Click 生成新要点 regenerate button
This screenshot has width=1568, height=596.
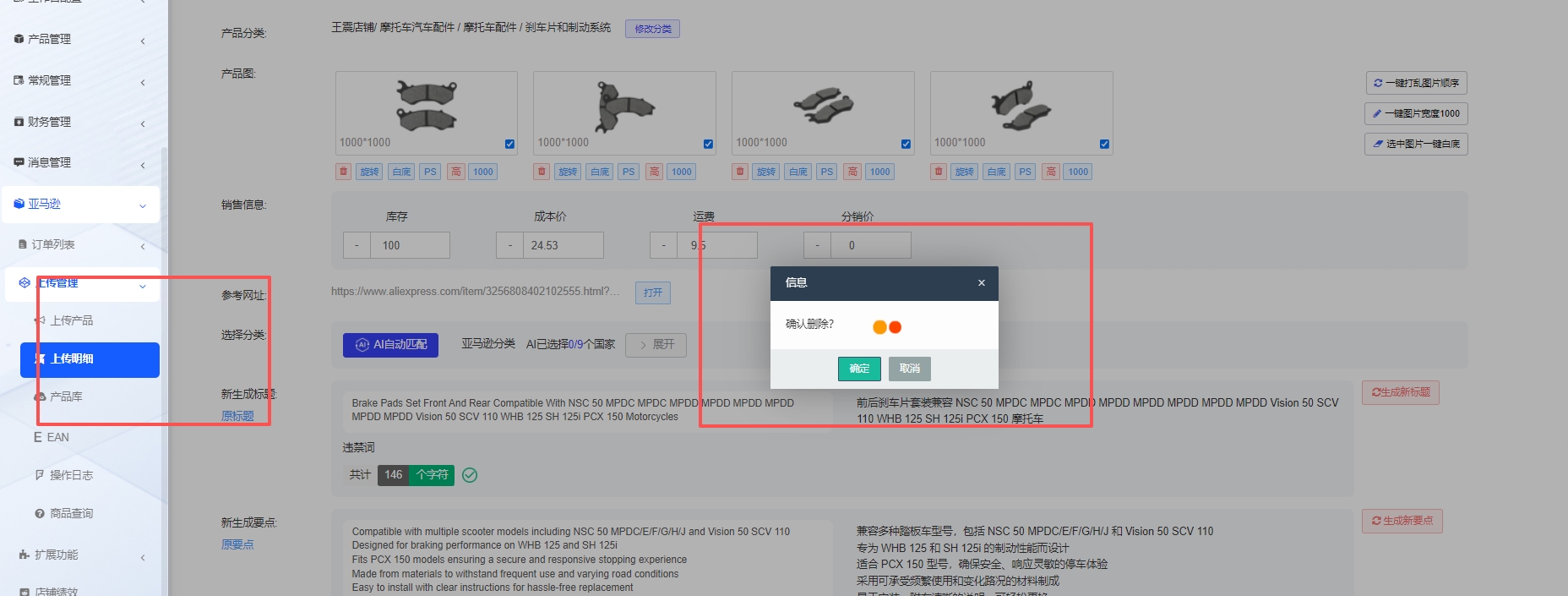click(x=1402, y=521)
